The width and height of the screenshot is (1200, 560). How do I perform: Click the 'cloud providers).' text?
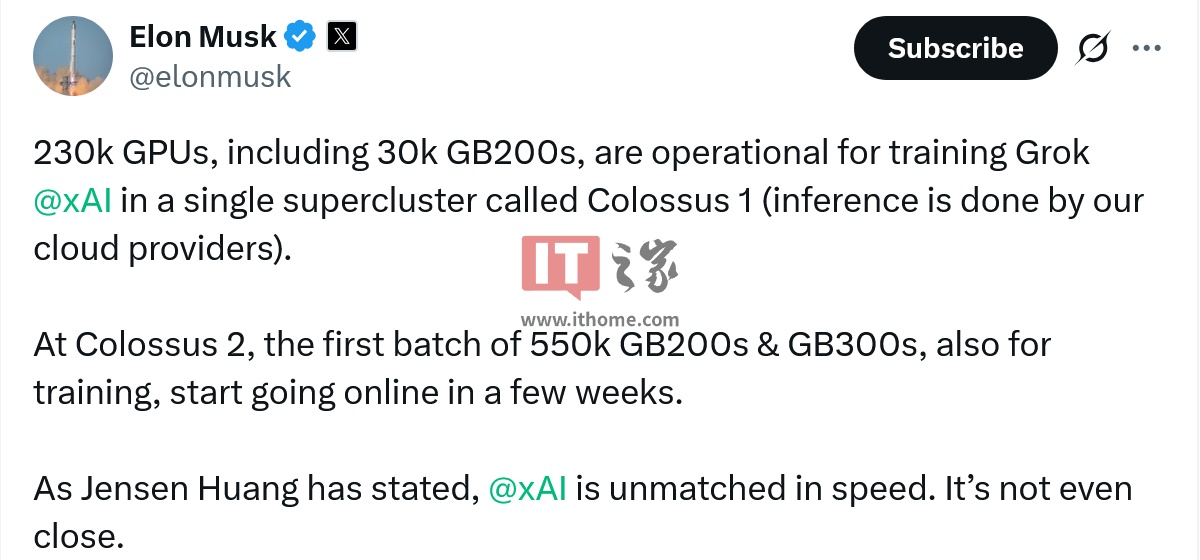(162, 248)
